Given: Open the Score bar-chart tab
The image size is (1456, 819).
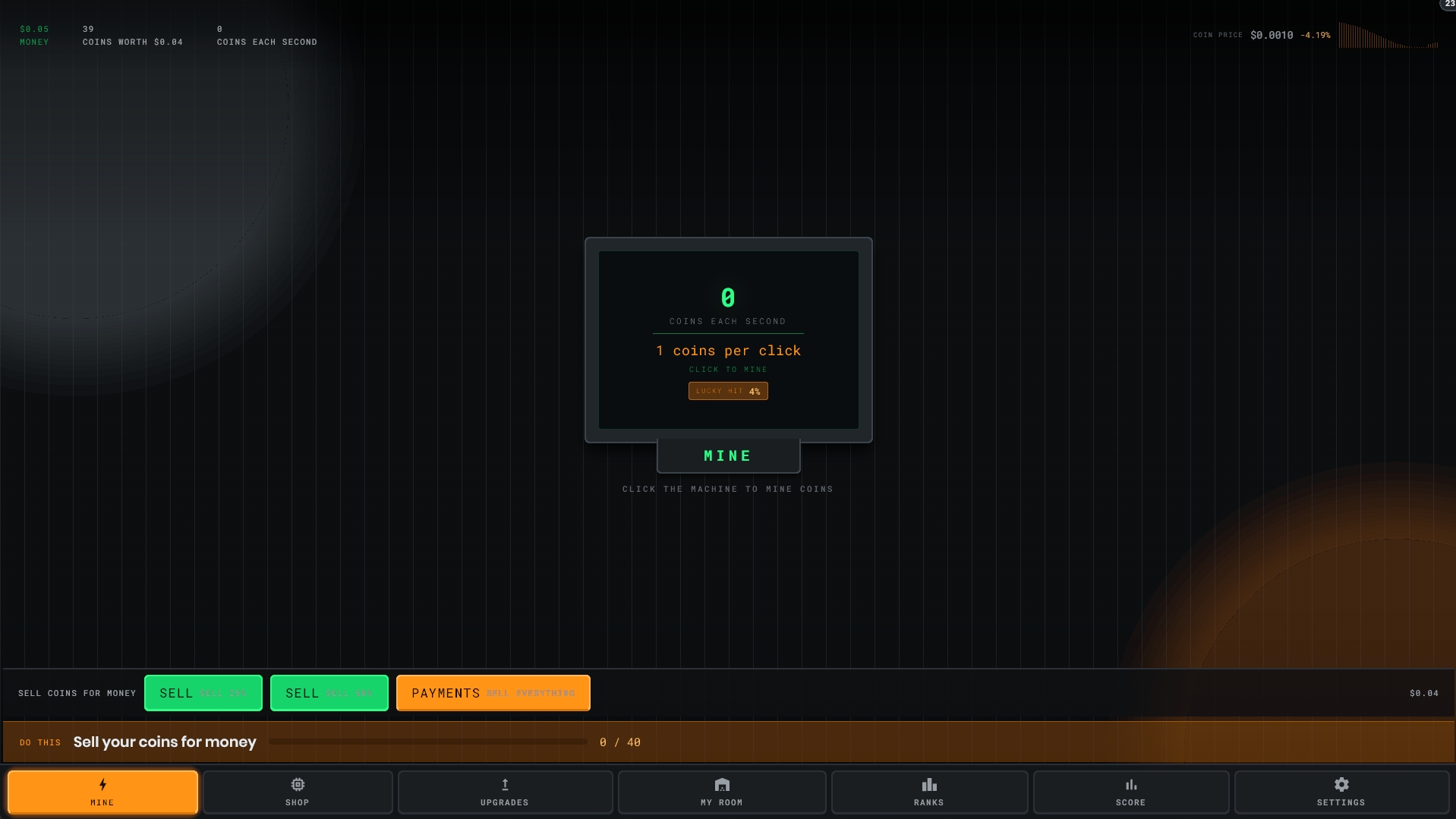Looking at the screenshot, I should 1131,792.
